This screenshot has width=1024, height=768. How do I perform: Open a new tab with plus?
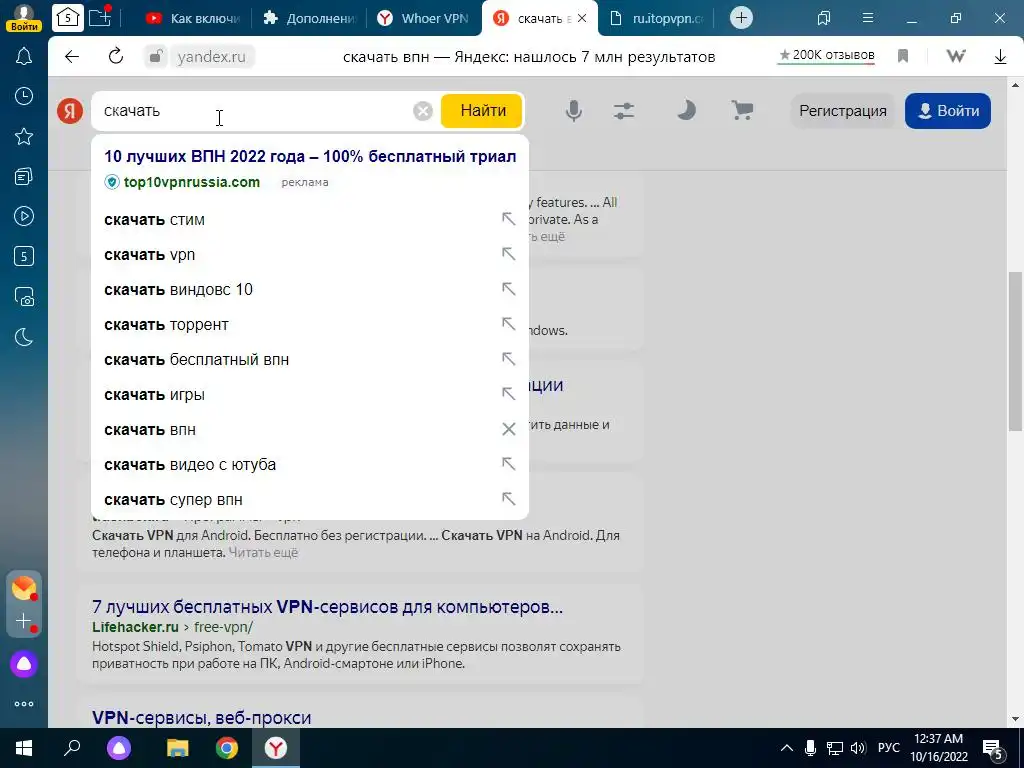pos(741,18)
